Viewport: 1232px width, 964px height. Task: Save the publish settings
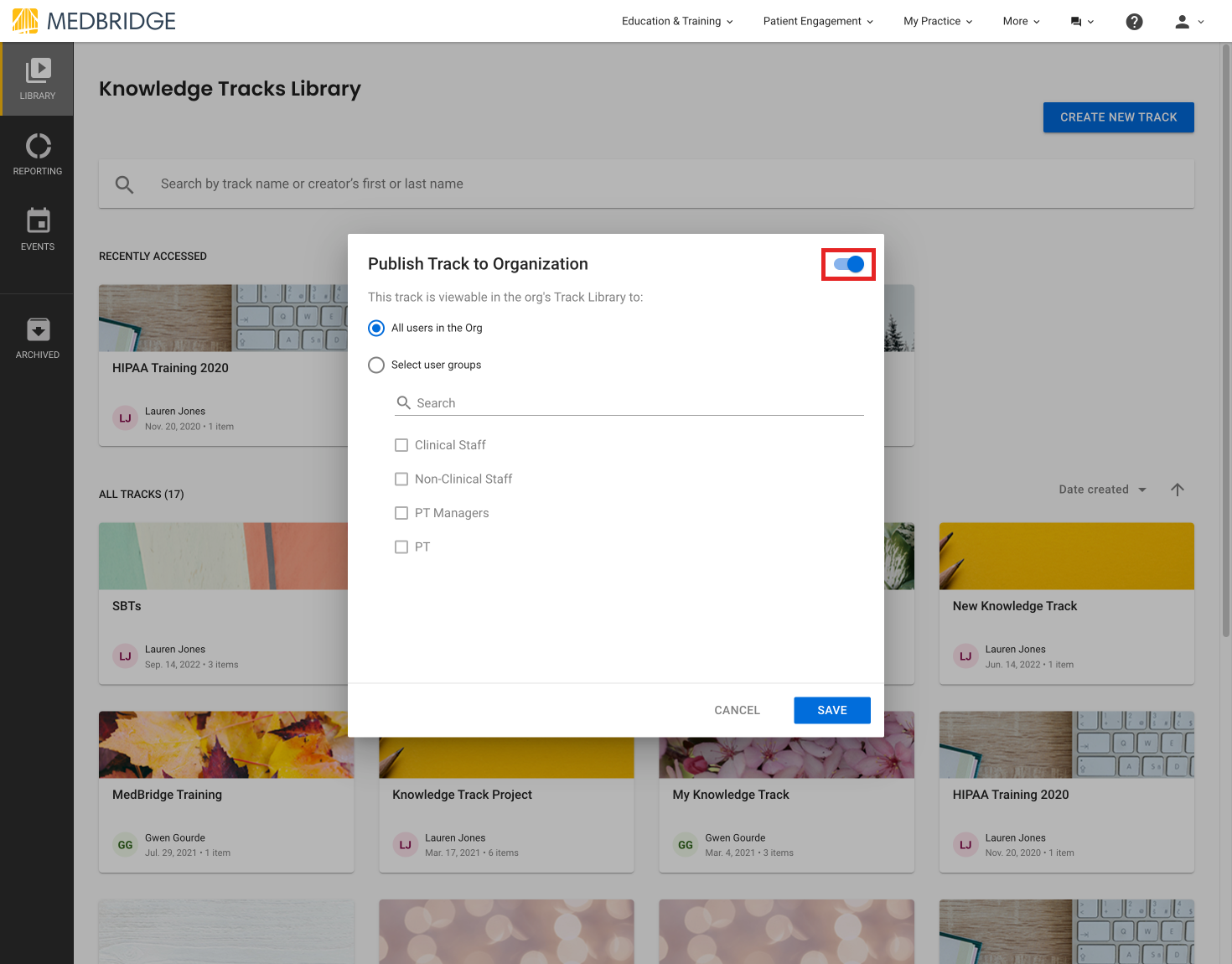click(831, 710)
